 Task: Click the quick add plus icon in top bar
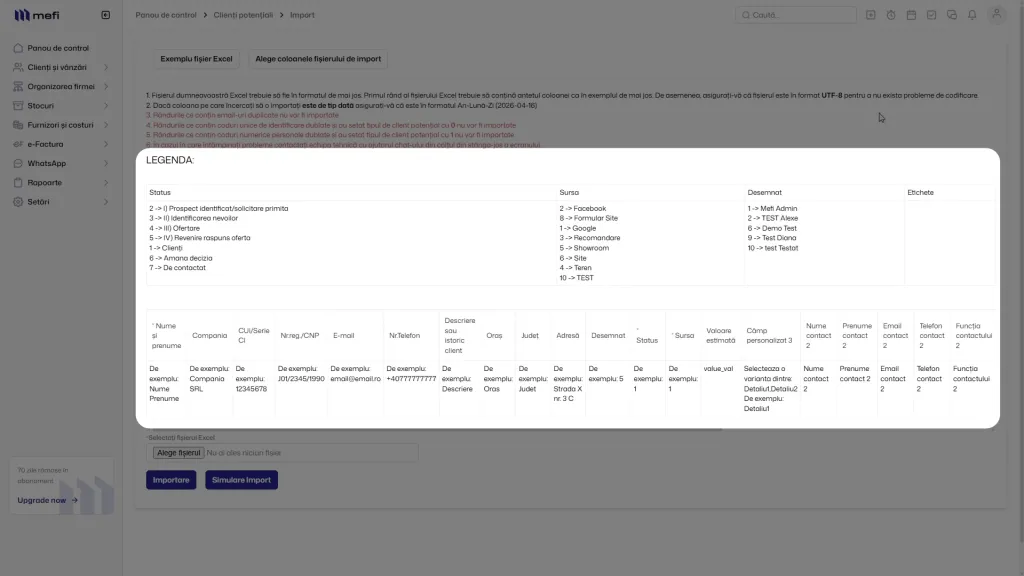pyautogui.click(x=871, y=15)
